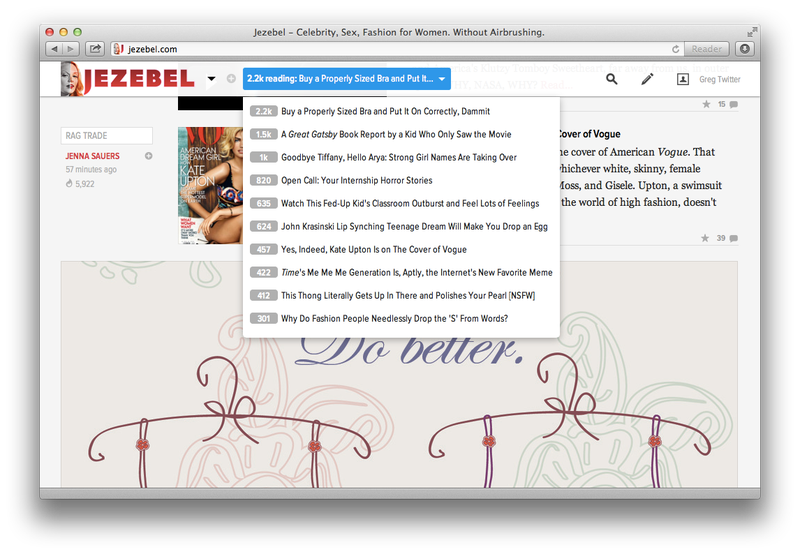Click the 1.5k reader count badge
800x554 pixels.
(x=264, y=134)
